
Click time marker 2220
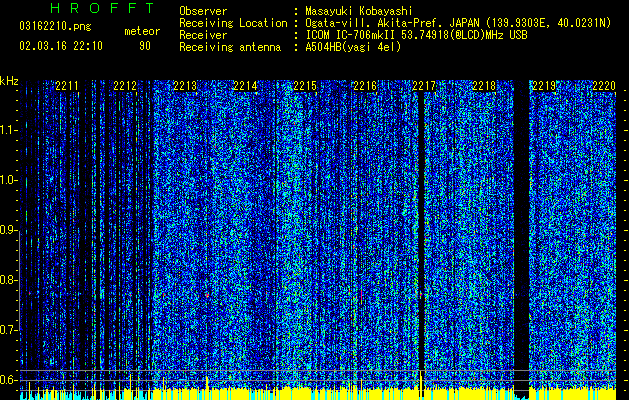click(x=604, y=86)
